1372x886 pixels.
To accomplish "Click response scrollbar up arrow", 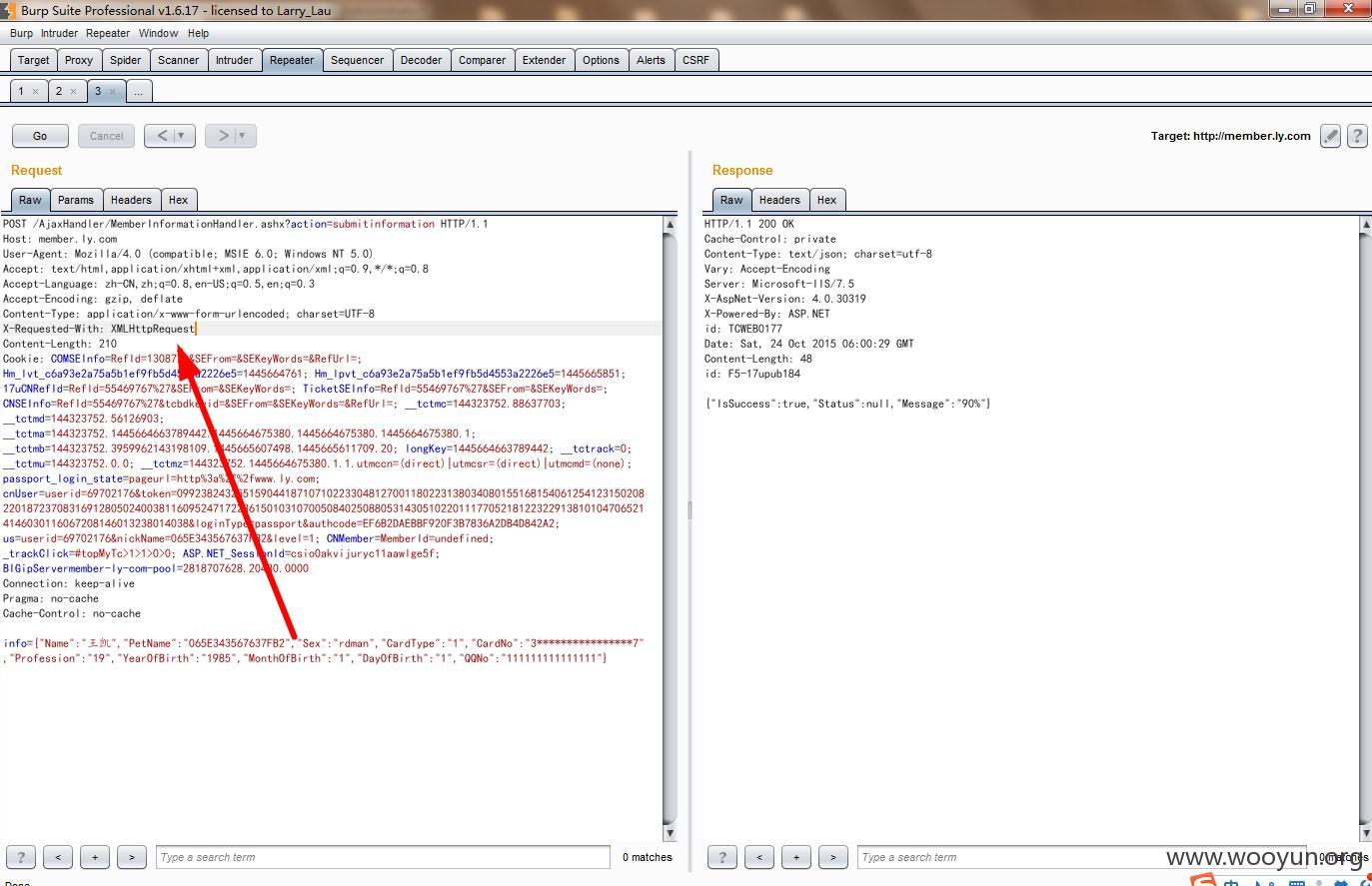I will point(1365,225).
